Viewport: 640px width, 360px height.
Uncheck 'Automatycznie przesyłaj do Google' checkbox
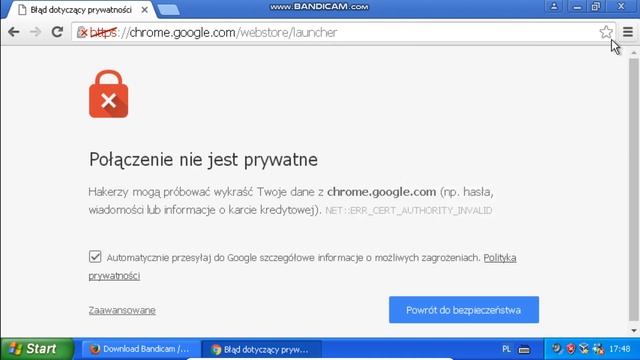click(x=95, y=256)
